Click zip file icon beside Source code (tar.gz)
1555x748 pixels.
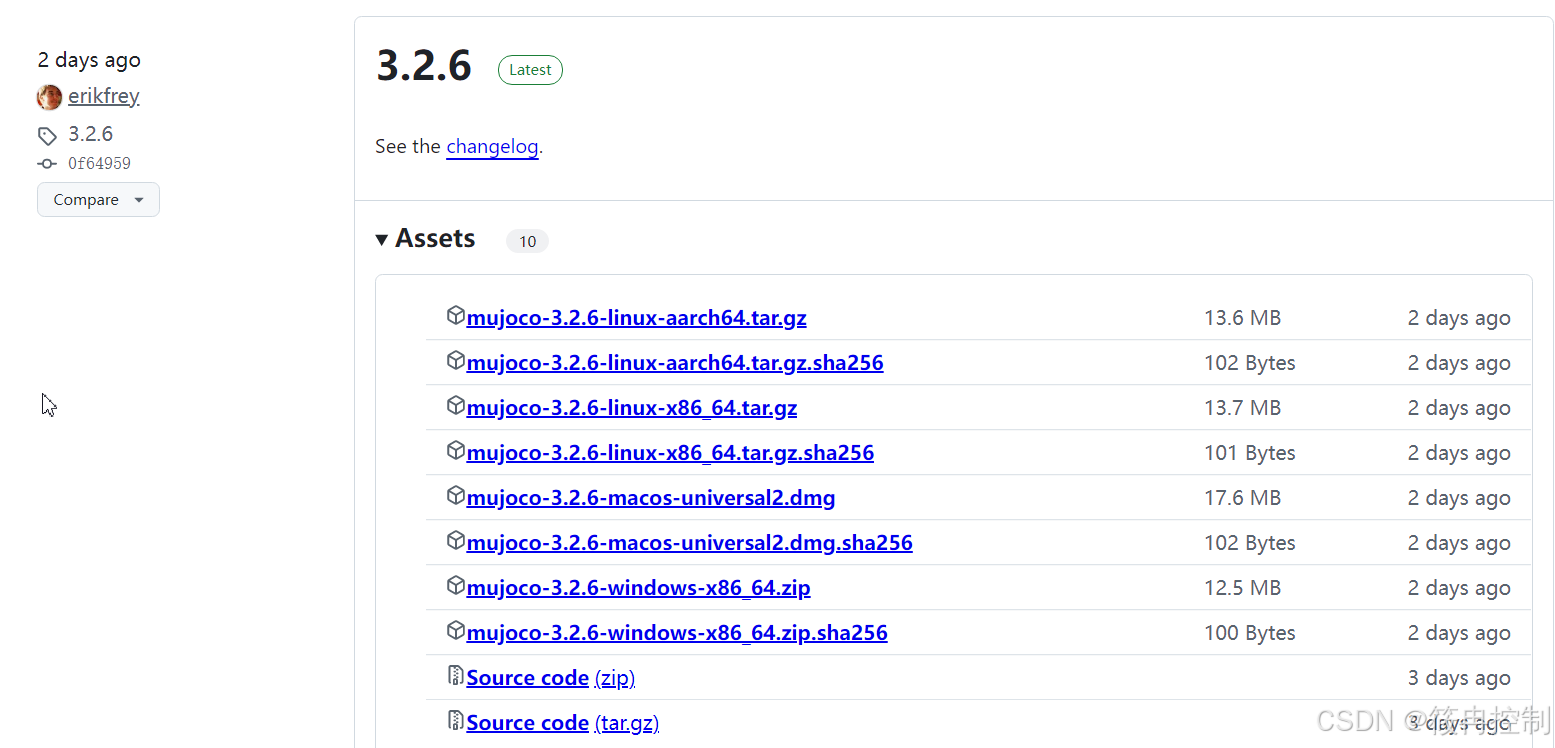tap(455, 721)
